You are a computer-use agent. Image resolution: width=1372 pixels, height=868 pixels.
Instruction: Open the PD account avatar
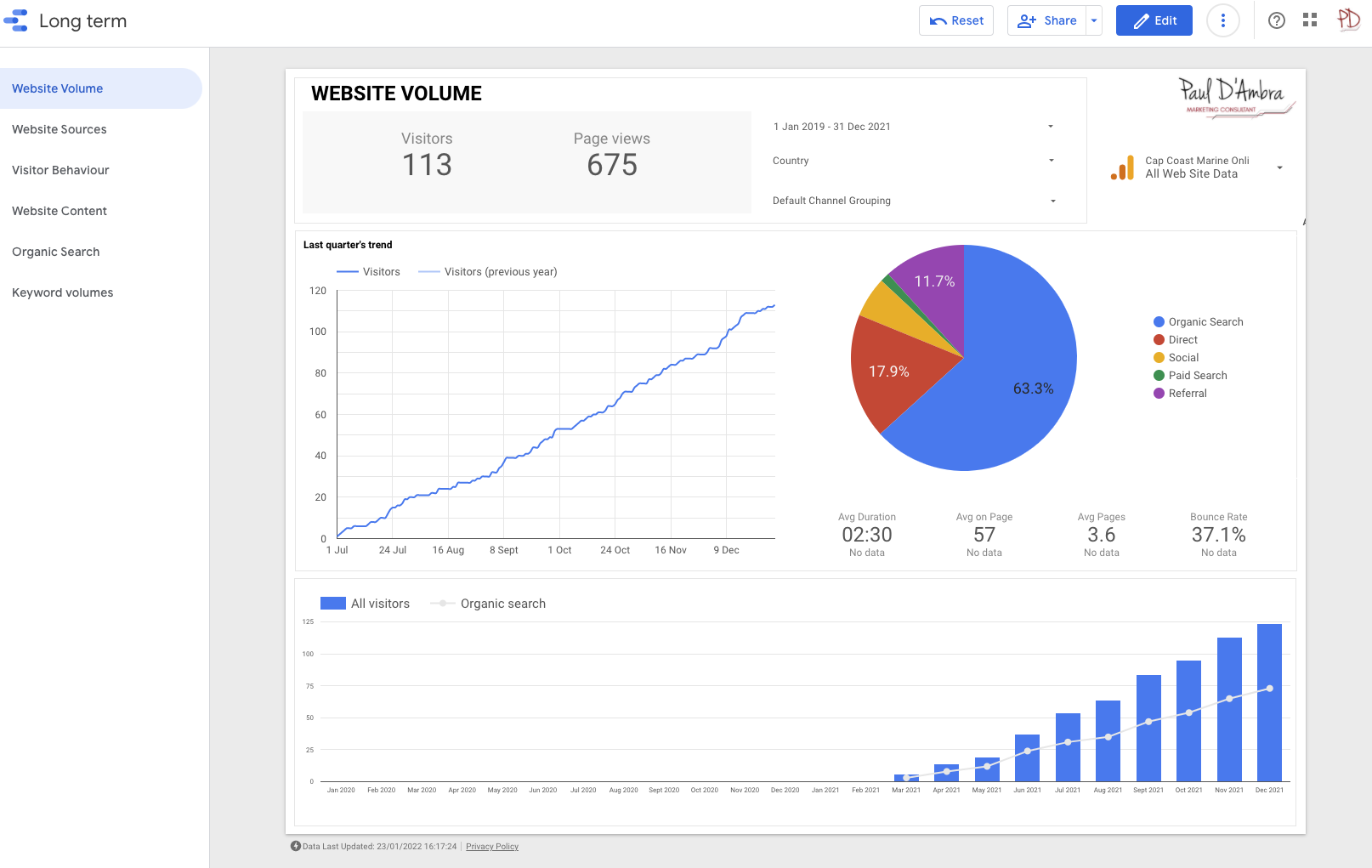pos(1349,20)
